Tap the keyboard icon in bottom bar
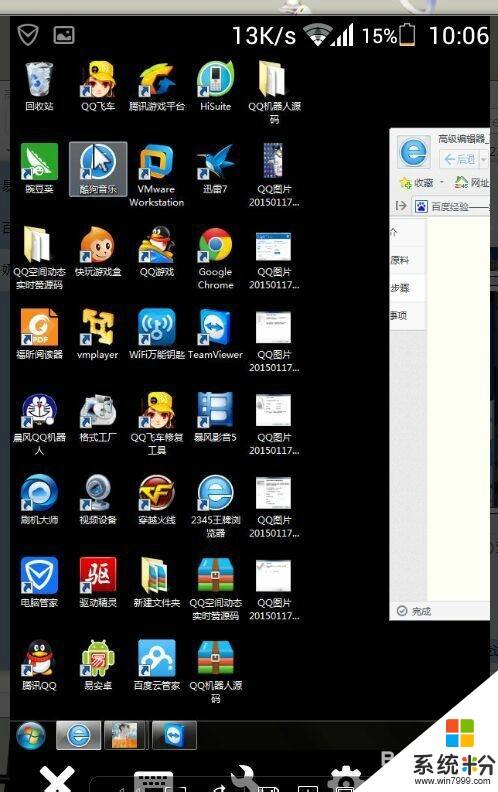The image size is (498, 792). click(x=154, y=781)
